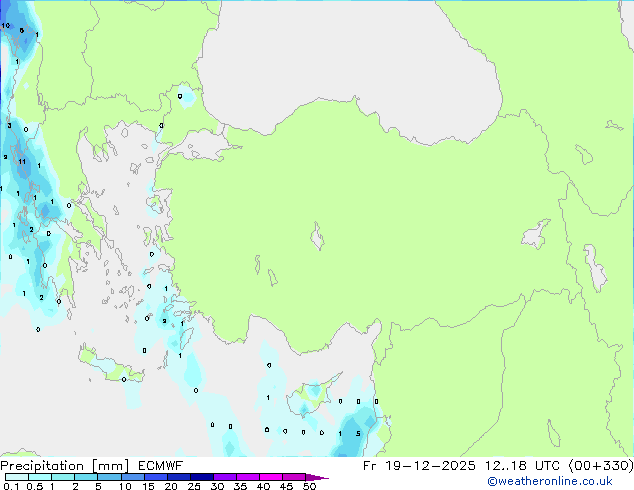Click the '0.1' legend scale label

(x=11, y=486)
